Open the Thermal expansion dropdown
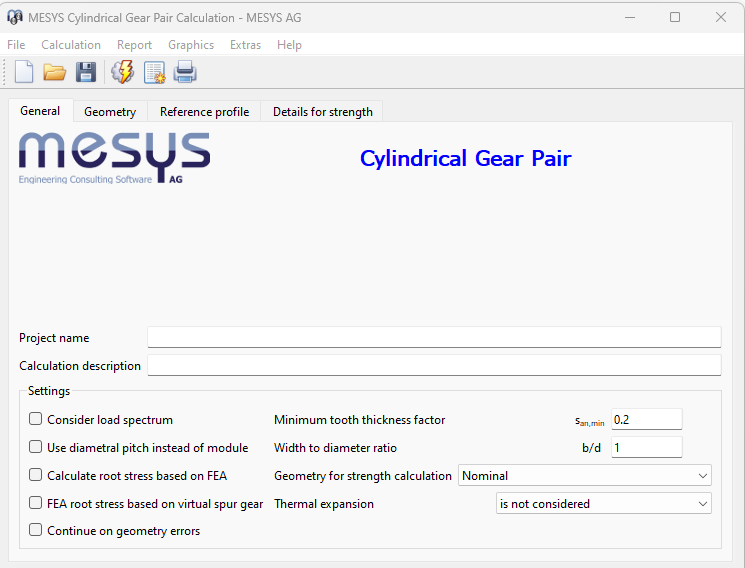745x568 pixels. coord(603,504)
